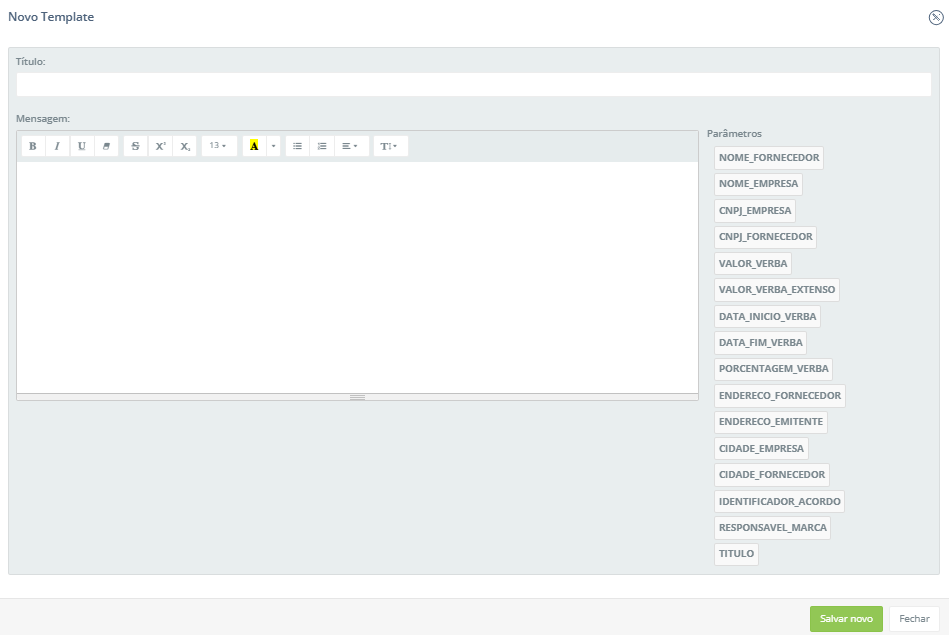
Task: Apply strikethrough to text
Action: [136, 146]
